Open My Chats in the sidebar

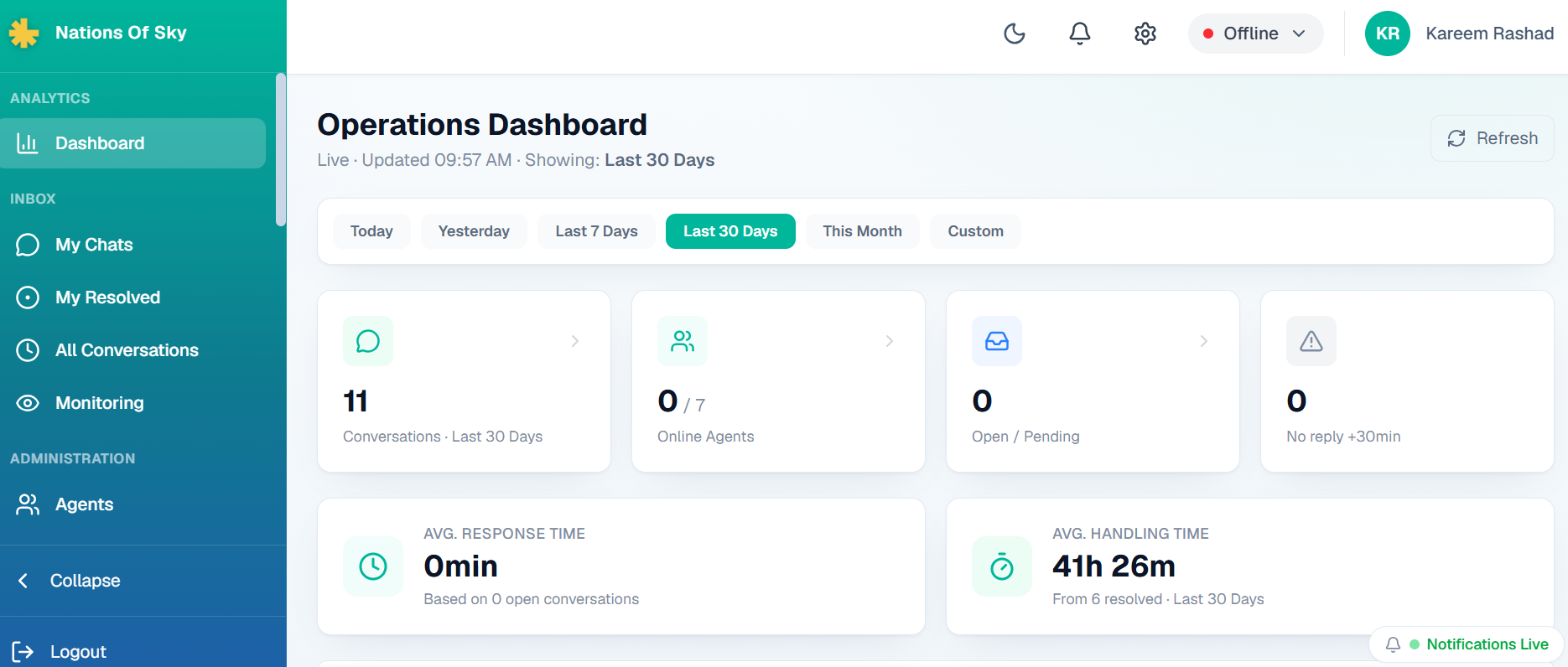point(133,245)
